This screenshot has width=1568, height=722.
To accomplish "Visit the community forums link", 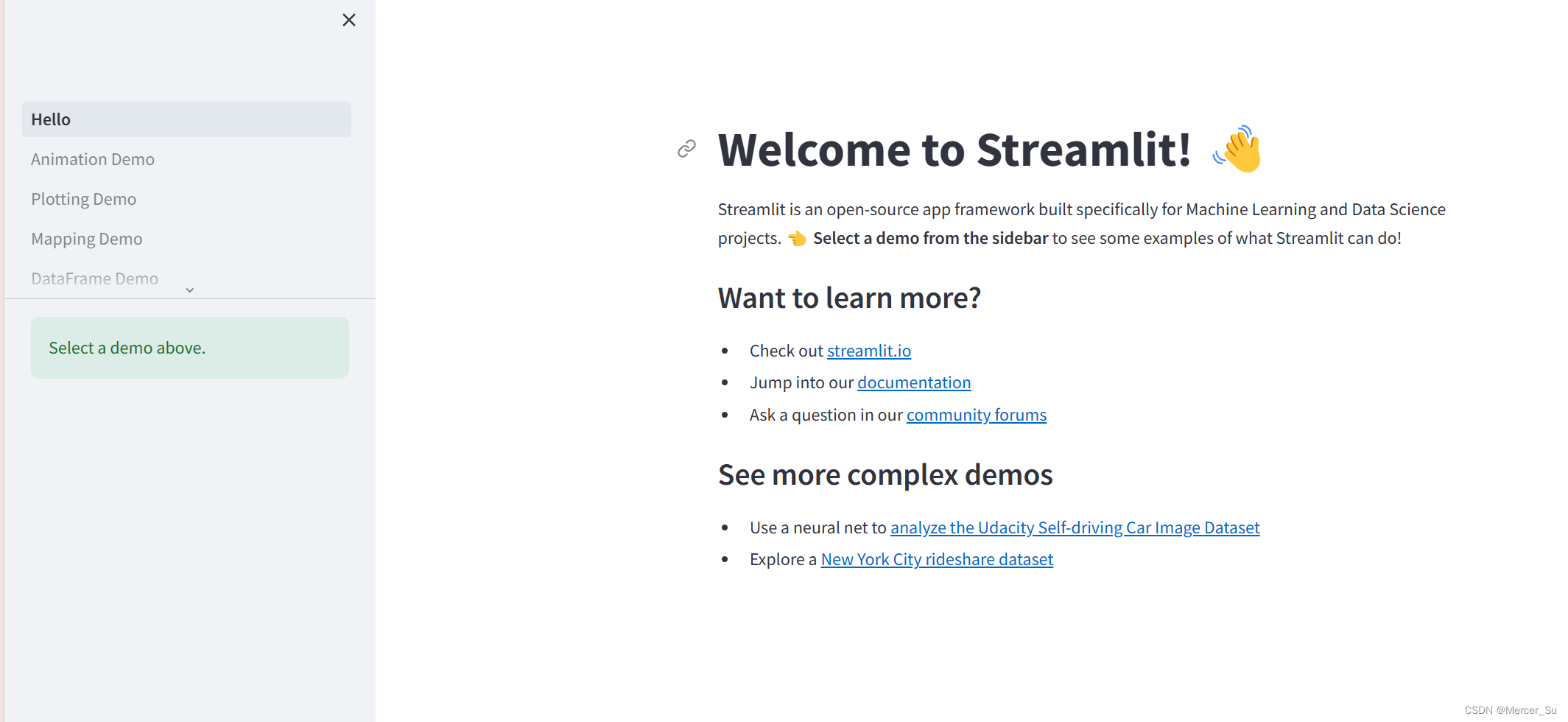I will pos(976,415).
